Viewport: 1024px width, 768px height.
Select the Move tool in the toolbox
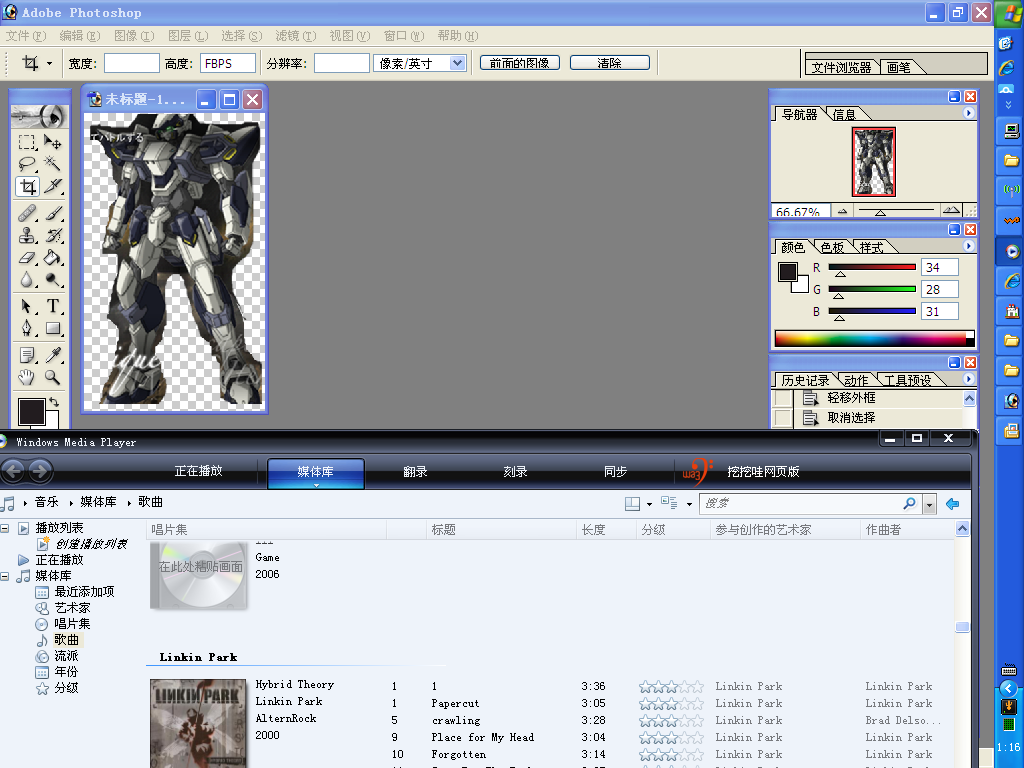[x=53, y=142]
